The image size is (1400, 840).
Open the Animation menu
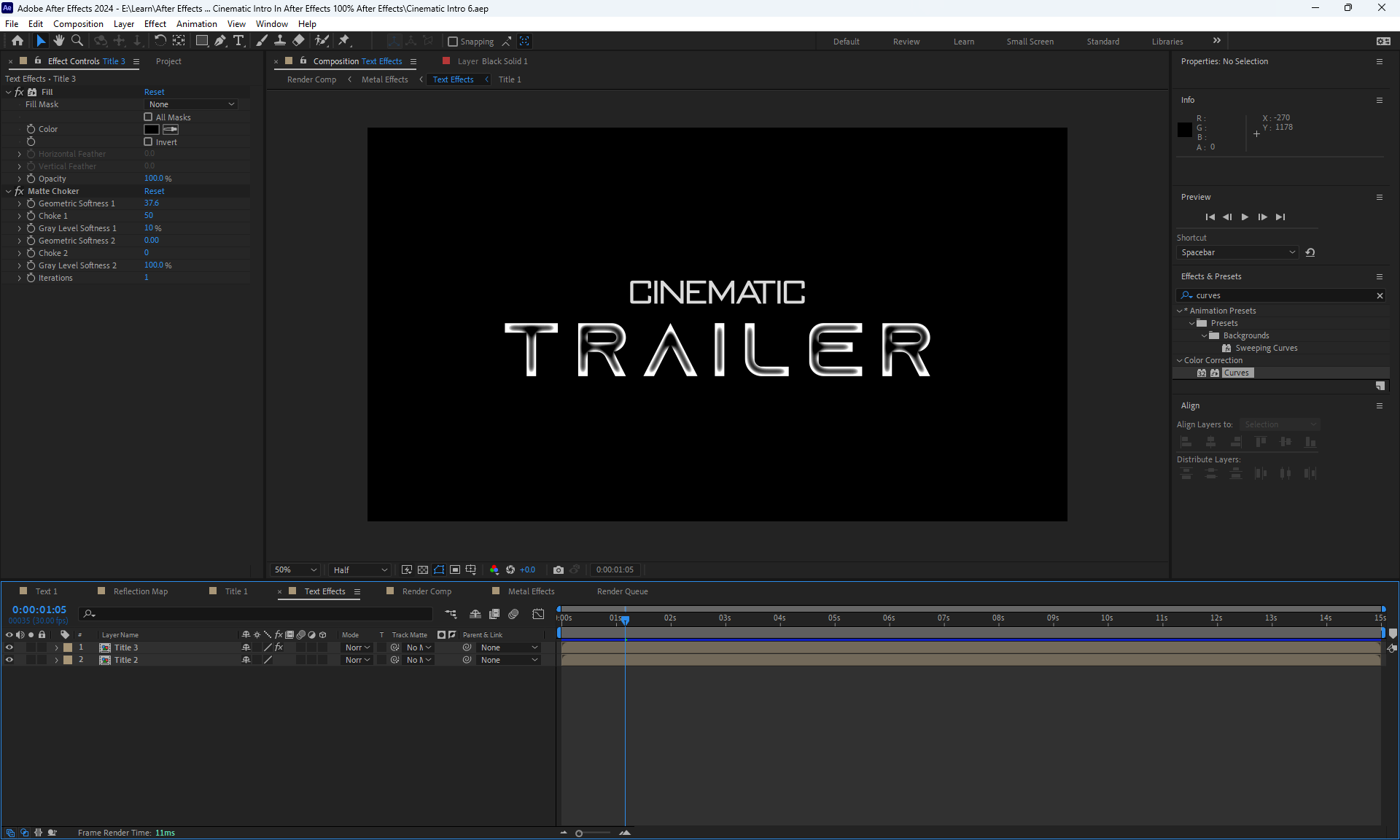tap(196, 23)
